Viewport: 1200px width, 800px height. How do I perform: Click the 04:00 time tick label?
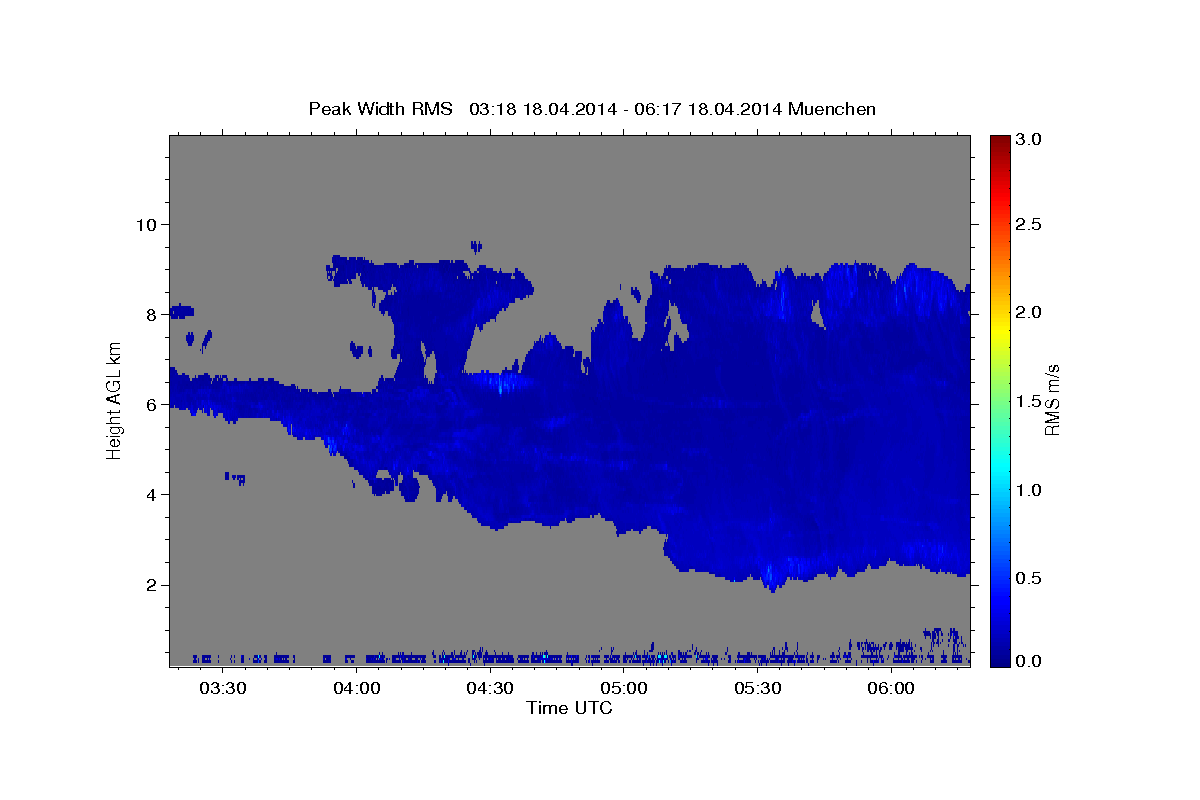356,689
